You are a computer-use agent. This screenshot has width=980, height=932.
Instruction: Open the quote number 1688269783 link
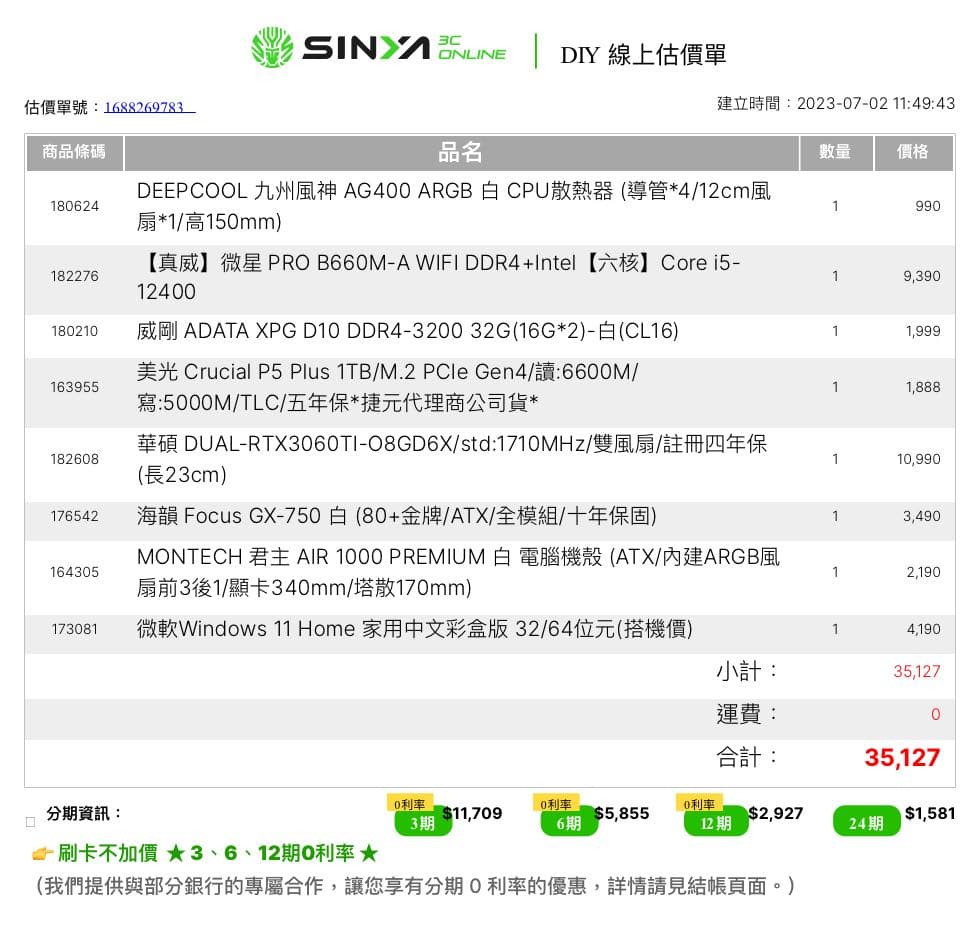pyautogui.click(x=149, y=107)
